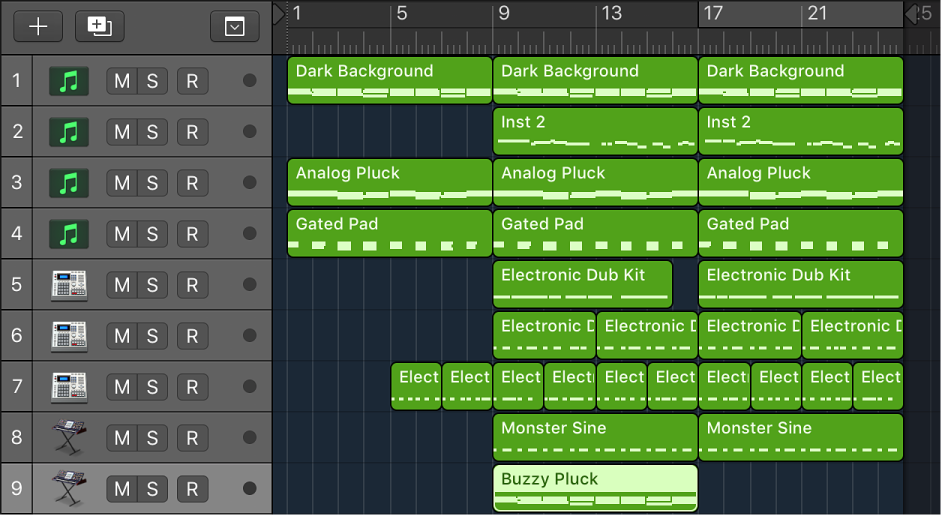Click track 2 round status dot

tap(249, 132)
